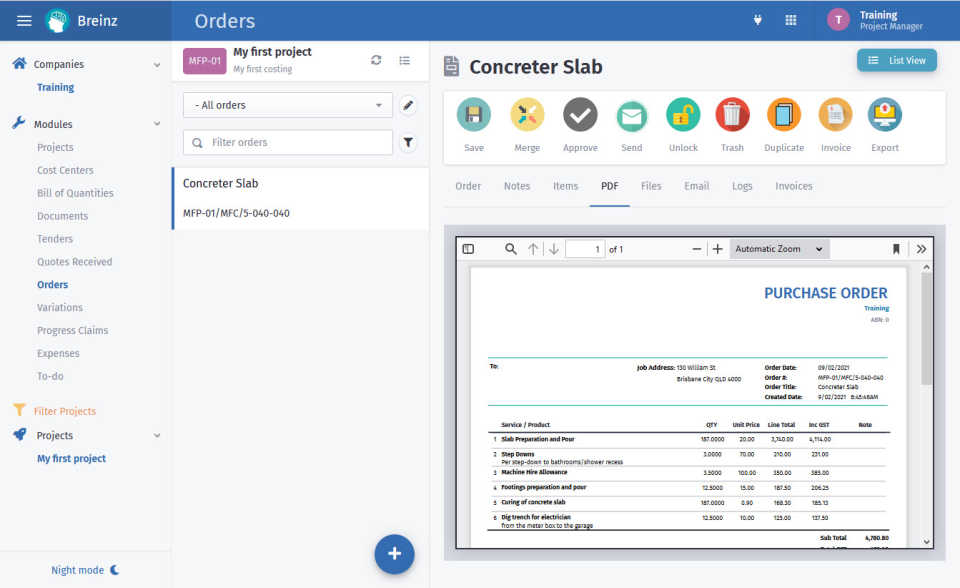Merge the order using the Merge icon
Screen dimensions: 960x588
coord(527,115)
